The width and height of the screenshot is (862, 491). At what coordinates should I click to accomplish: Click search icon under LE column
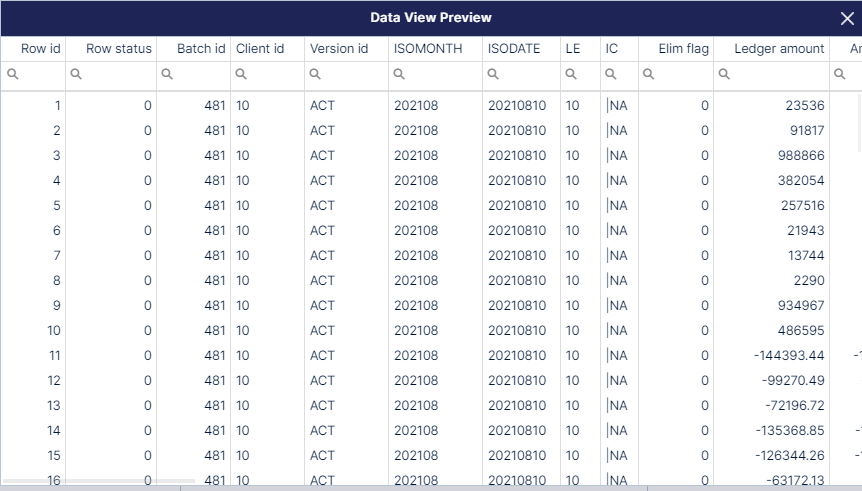571,74
